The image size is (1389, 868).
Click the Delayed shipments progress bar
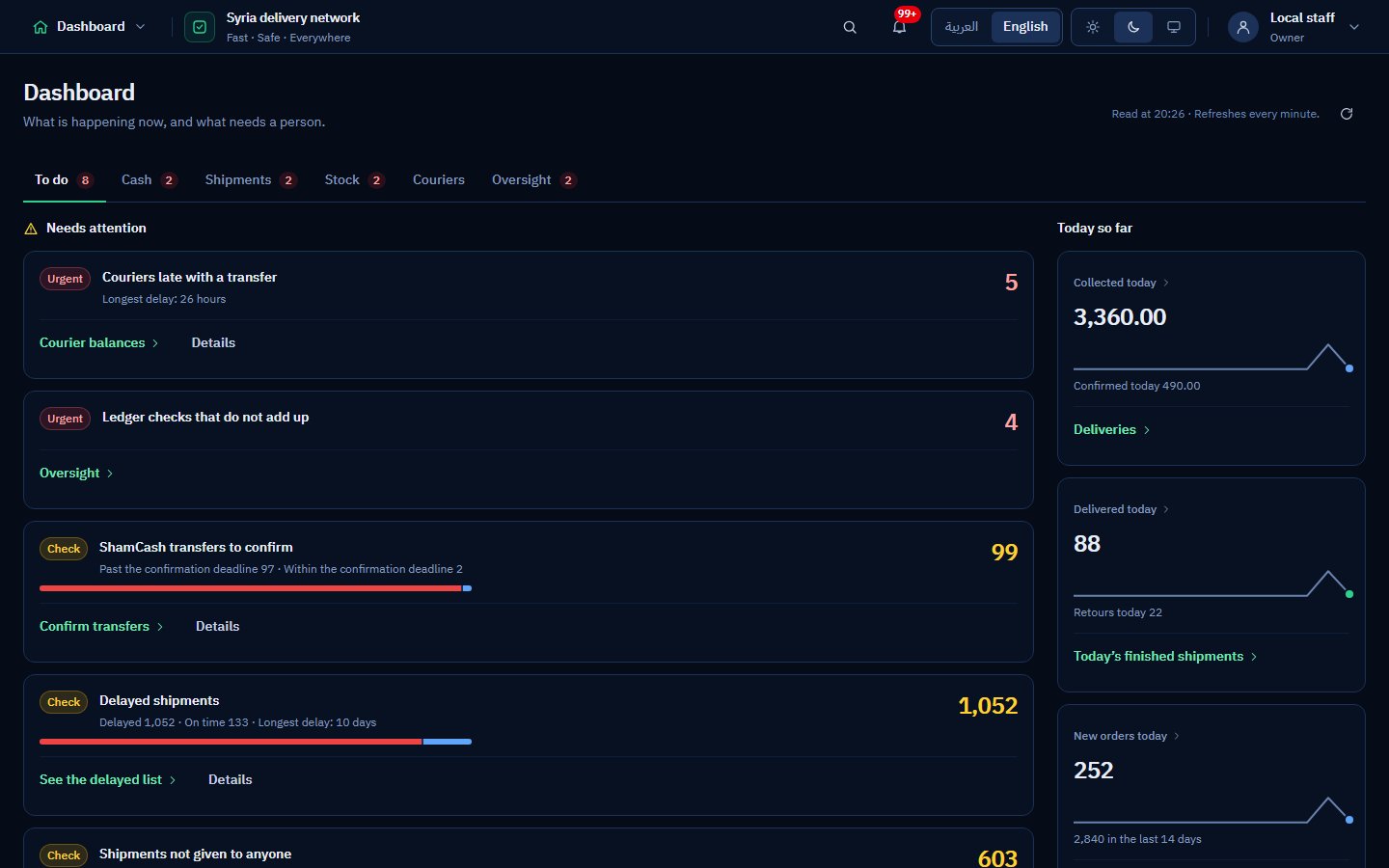tap(256, 742)
